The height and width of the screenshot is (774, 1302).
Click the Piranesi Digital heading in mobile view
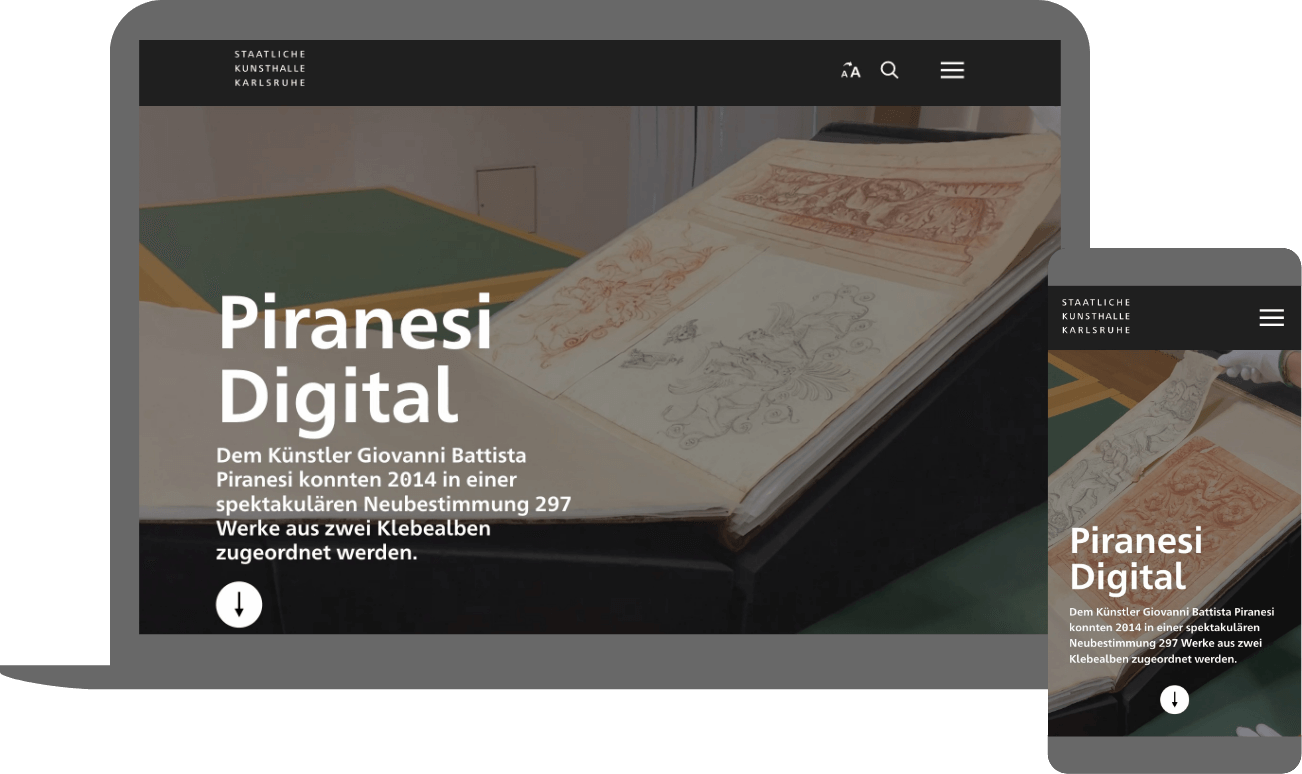(1136, 559)
